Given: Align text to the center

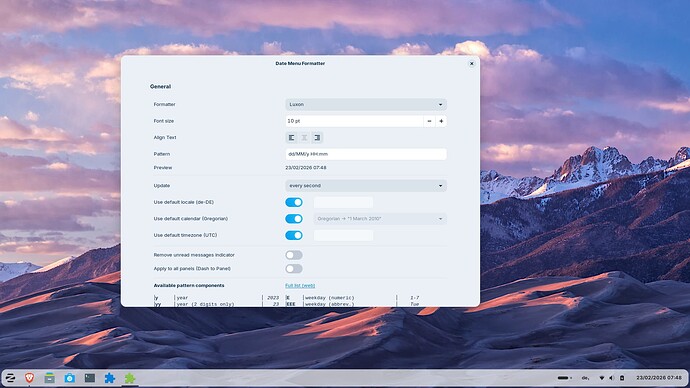Looking at the screenshot, I should [x=304, y=138].
